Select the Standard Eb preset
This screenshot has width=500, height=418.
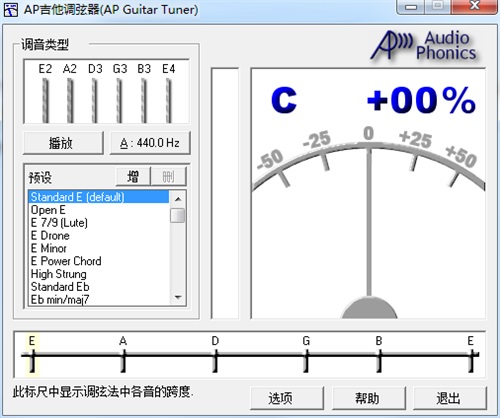pos(99,287)
